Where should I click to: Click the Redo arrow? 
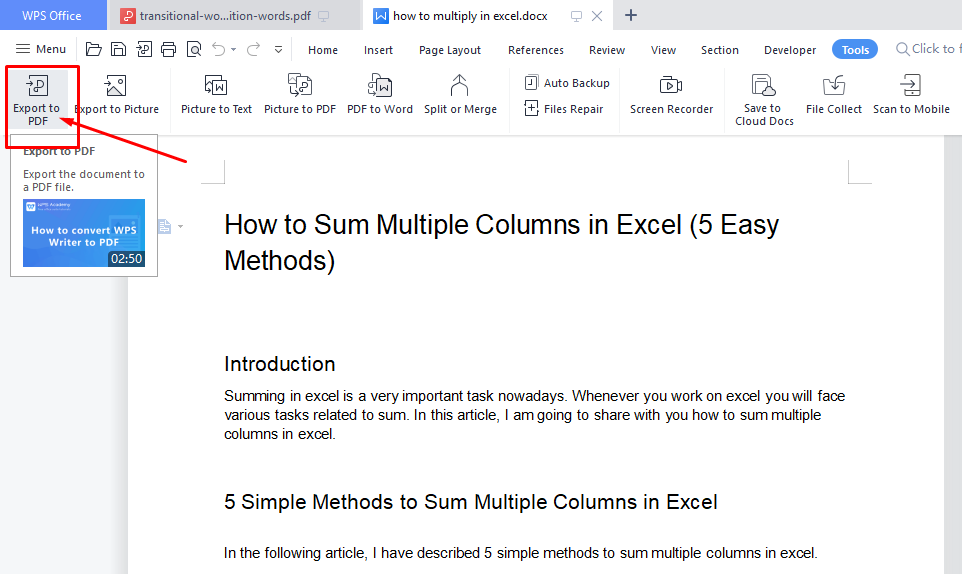pos(253,49)
